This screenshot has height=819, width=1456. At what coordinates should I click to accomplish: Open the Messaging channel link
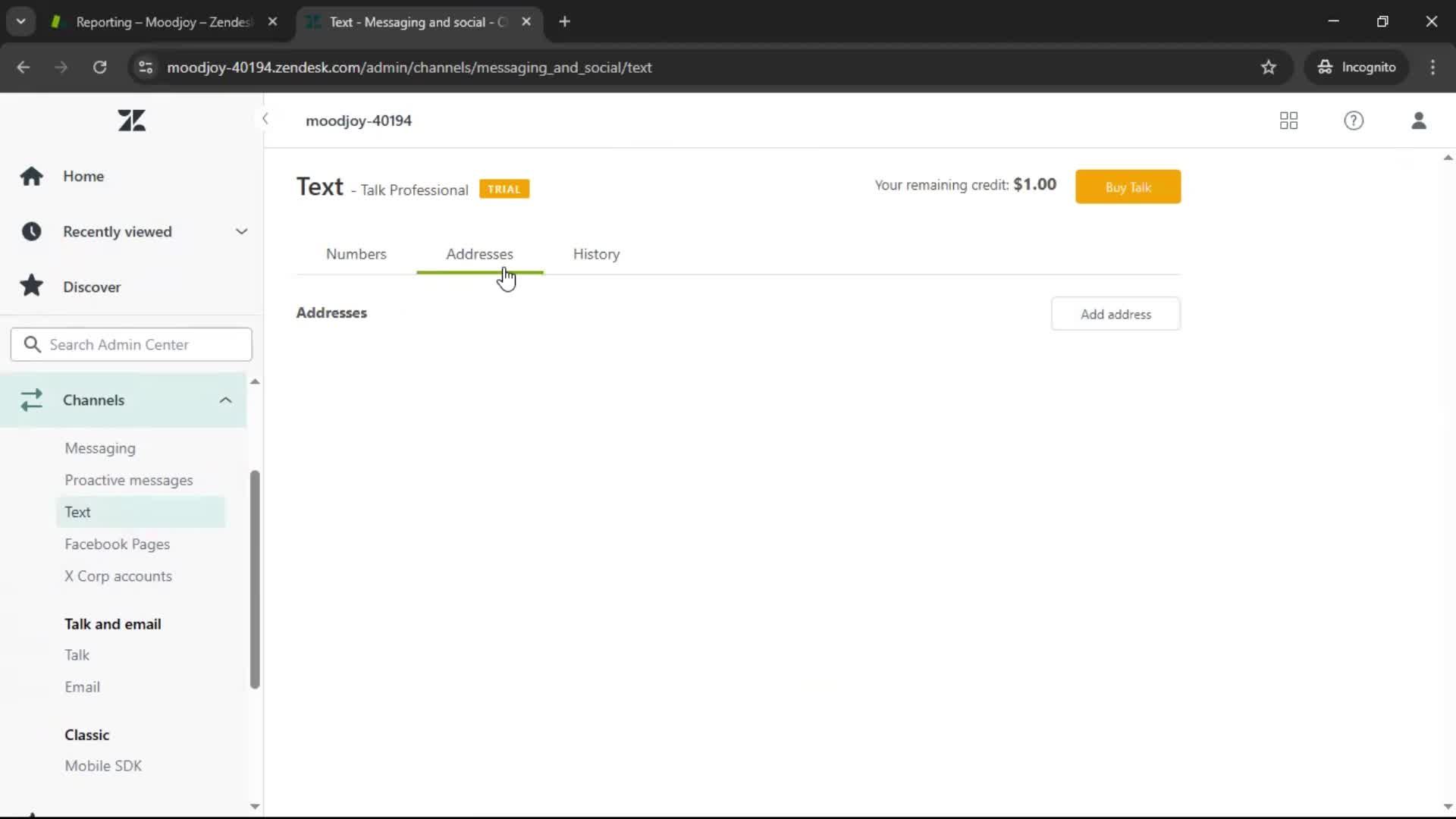pos(100,448)
